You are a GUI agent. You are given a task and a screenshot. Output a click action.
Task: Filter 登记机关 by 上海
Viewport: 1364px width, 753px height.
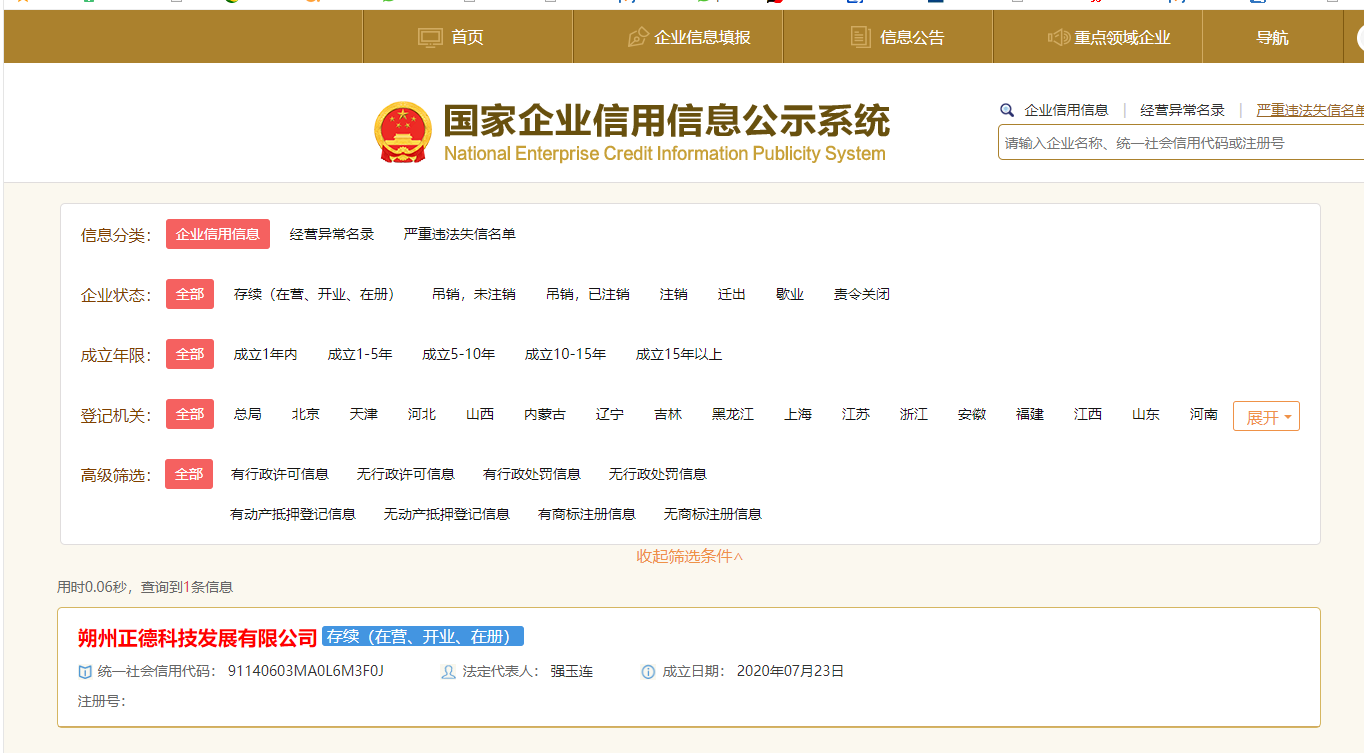pyautogui.click(x=798, y=414)
